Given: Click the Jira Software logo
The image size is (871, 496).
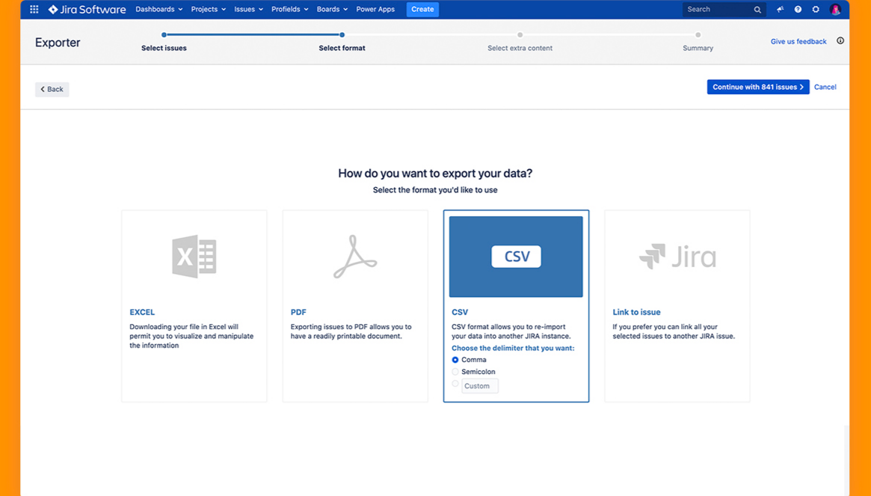Looking at the screenshot, I should pos(87,9).
